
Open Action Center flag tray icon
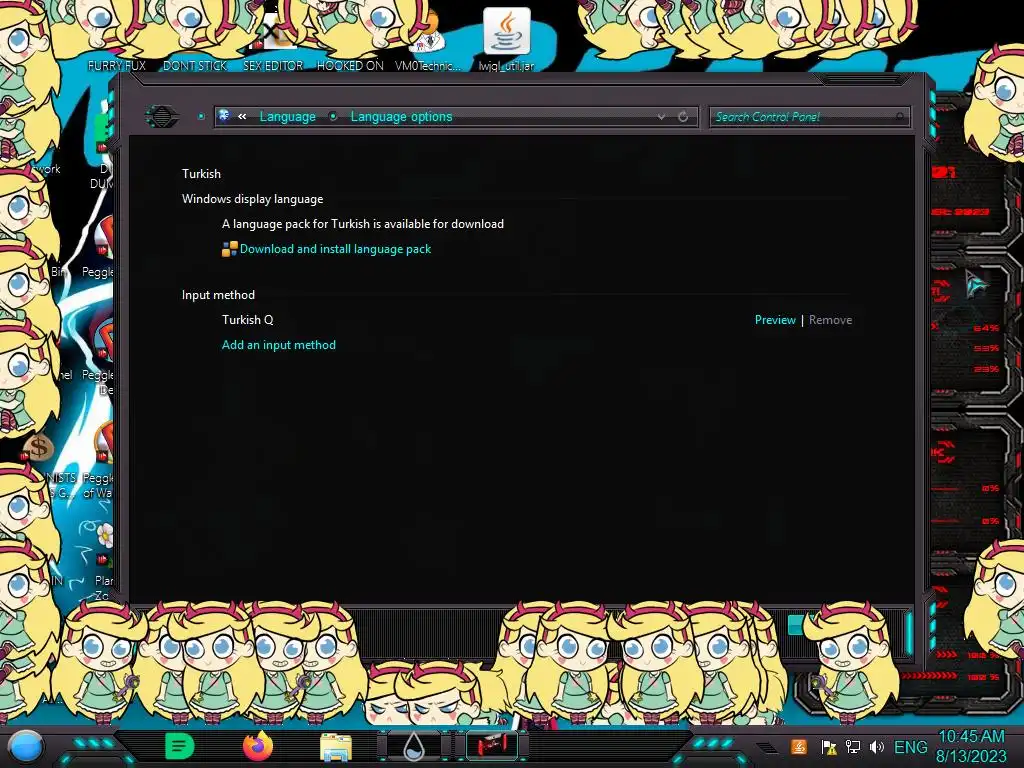[829, 747]
